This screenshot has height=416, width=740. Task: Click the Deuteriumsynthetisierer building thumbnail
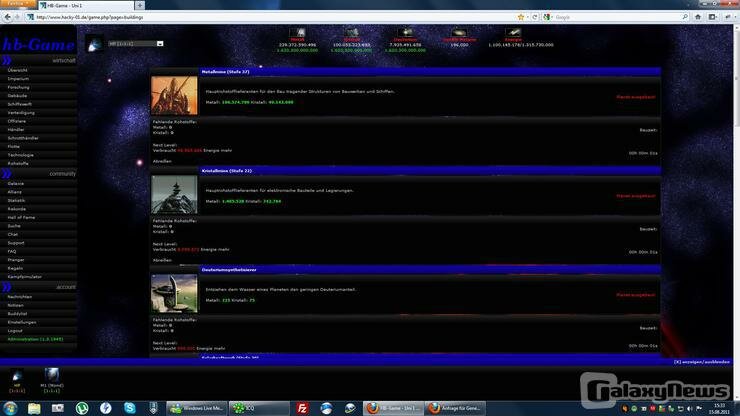pyautogui.click(x=174, y=293)
